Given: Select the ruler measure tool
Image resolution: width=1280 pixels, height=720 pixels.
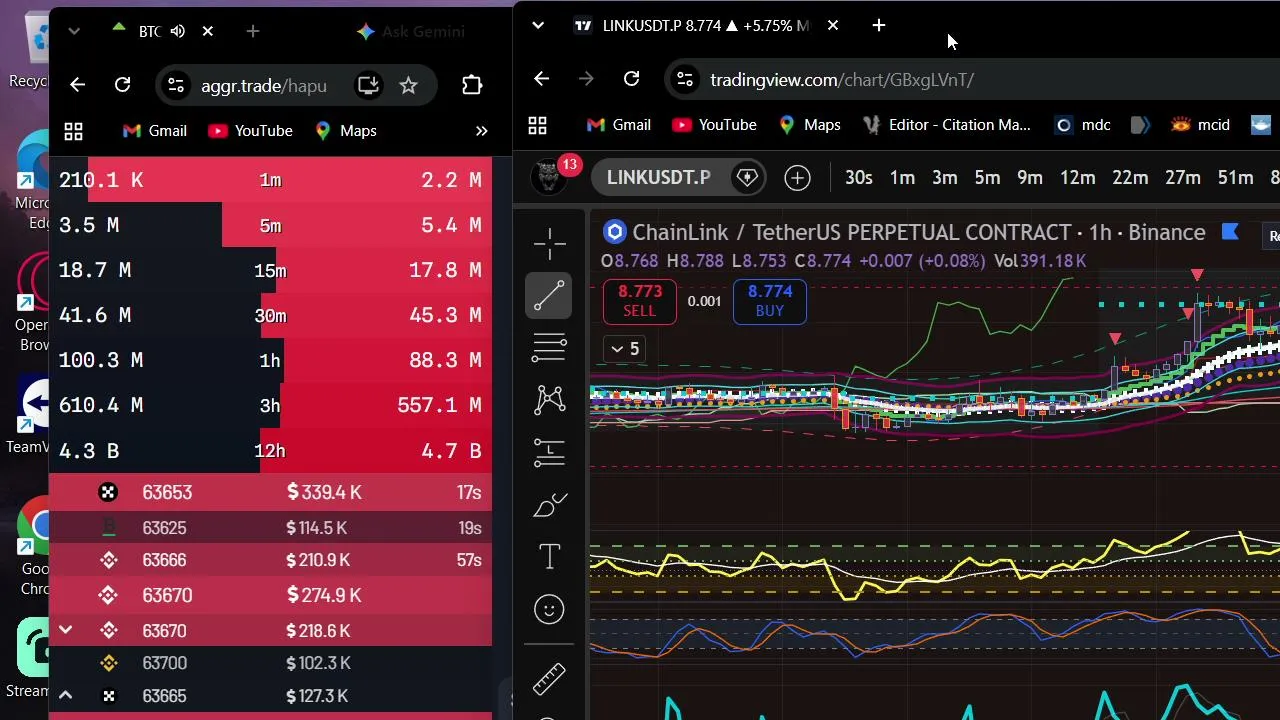Looking at the screenshot, I should point(549,680).
